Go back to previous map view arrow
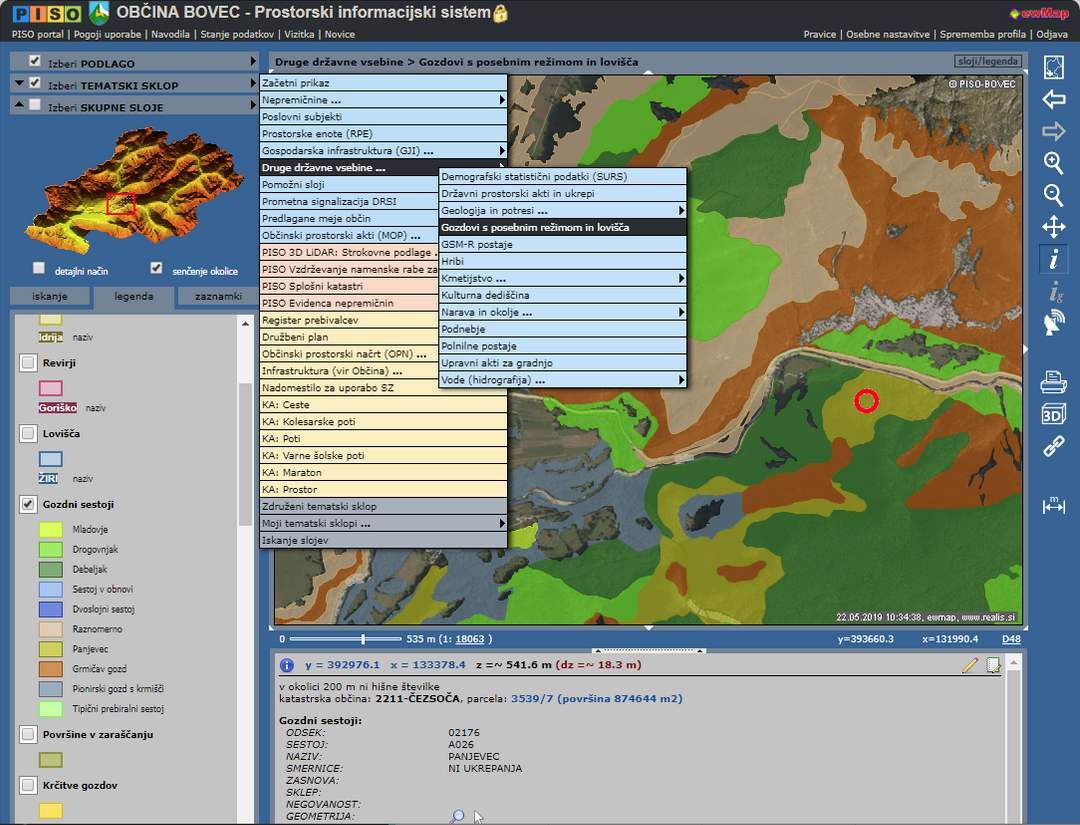Image resolution: width=1080 pixels, height=825 pixels. click(1053, 99)
